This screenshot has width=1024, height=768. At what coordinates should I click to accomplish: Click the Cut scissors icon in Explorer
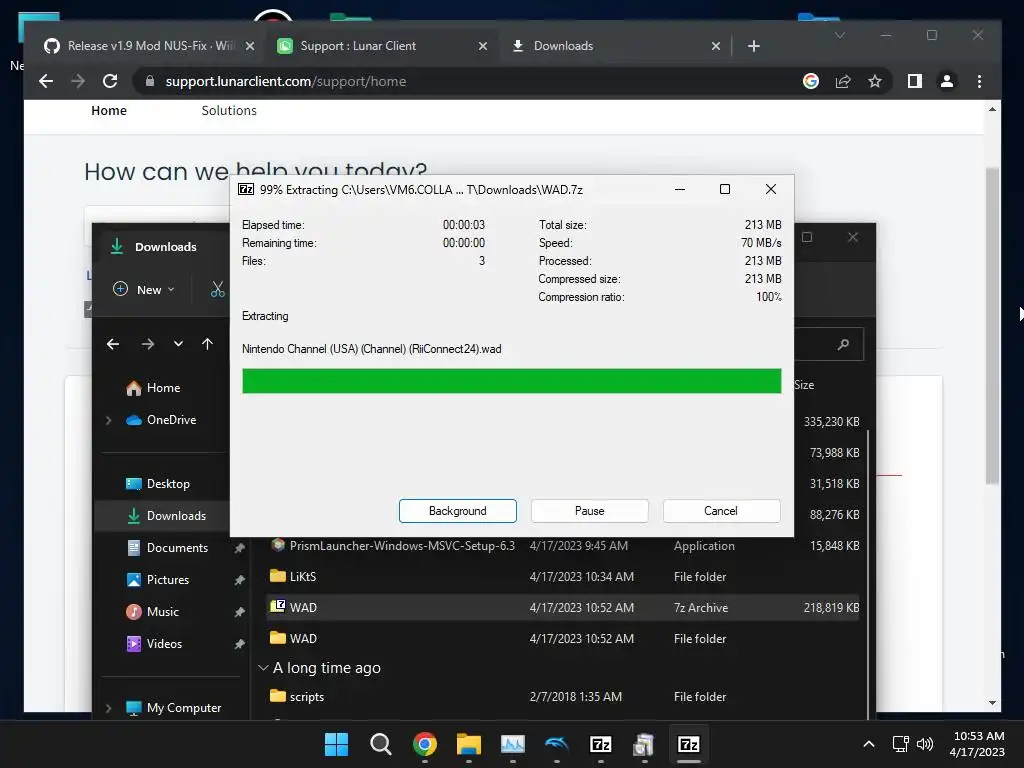pyautogui.click(x=217, y=289)
